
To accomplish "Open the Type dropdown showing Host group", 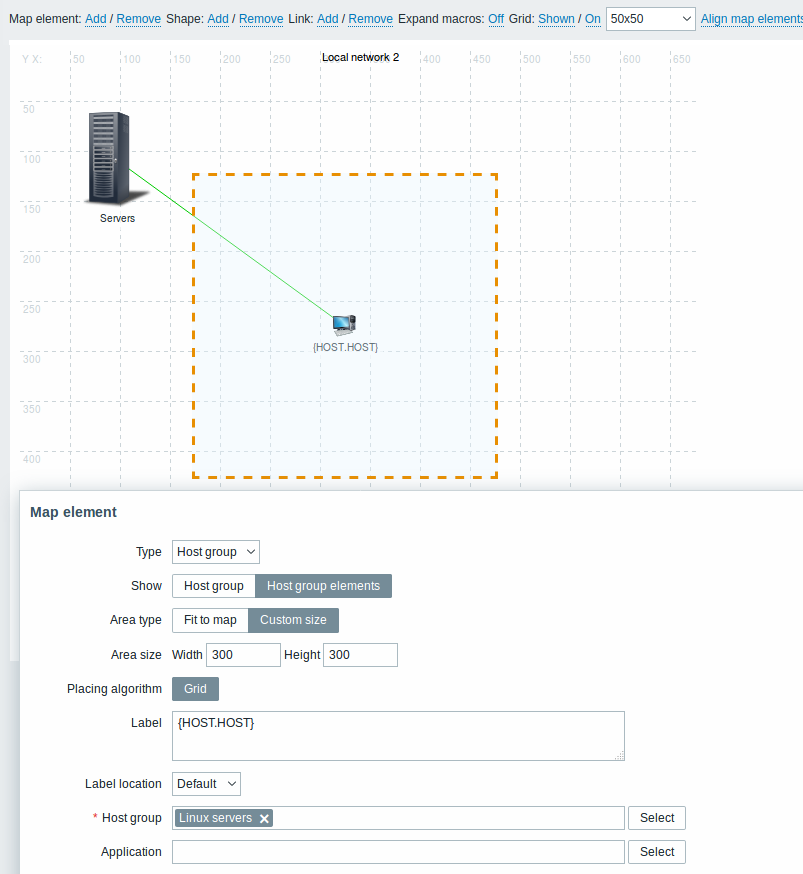I will click(x=216, y=552).
